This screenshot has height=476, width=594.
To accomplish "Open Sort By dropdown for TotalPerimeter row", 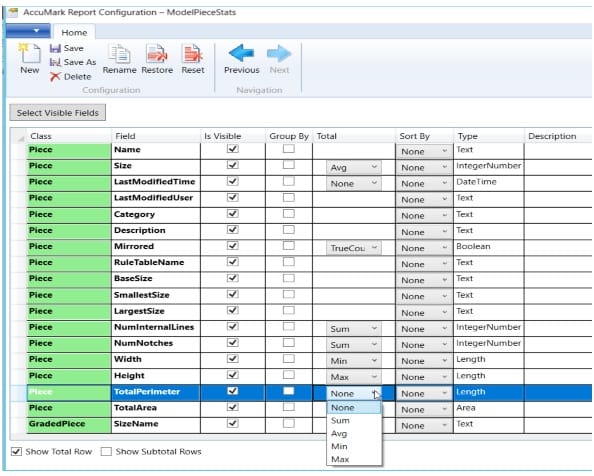I will pos(424,393).
